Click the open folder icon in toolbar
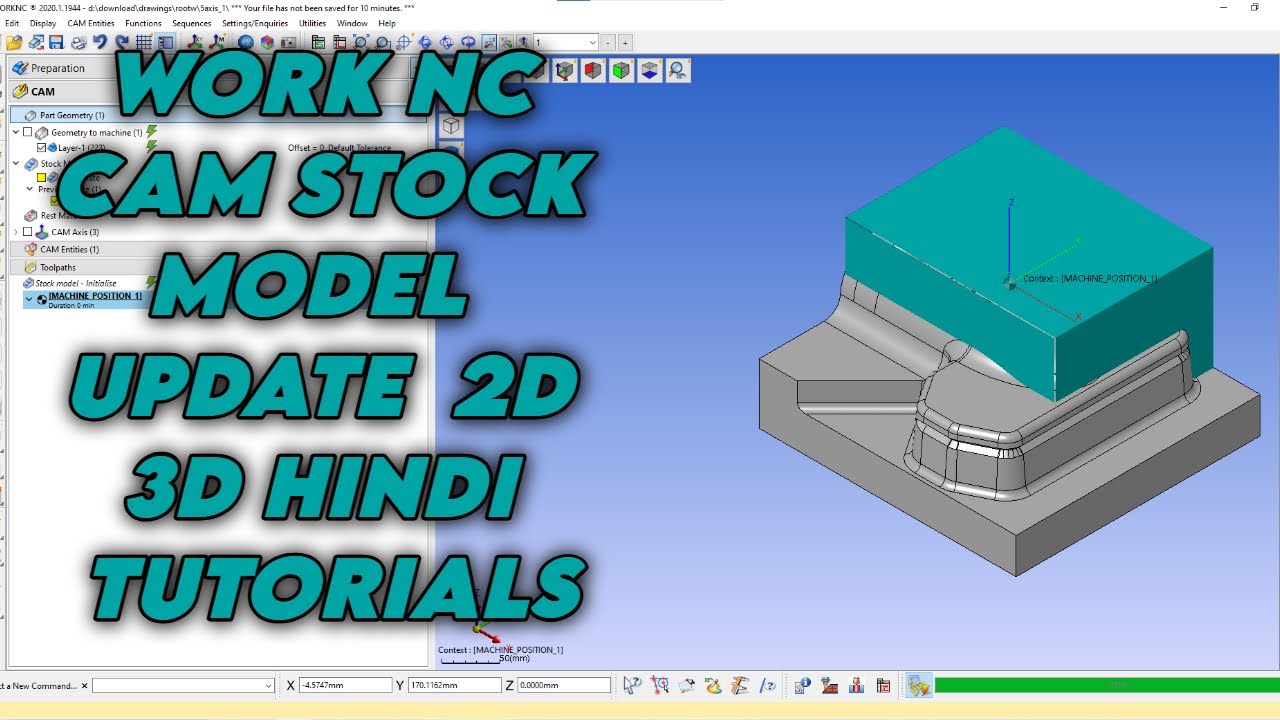 point(14,43)
